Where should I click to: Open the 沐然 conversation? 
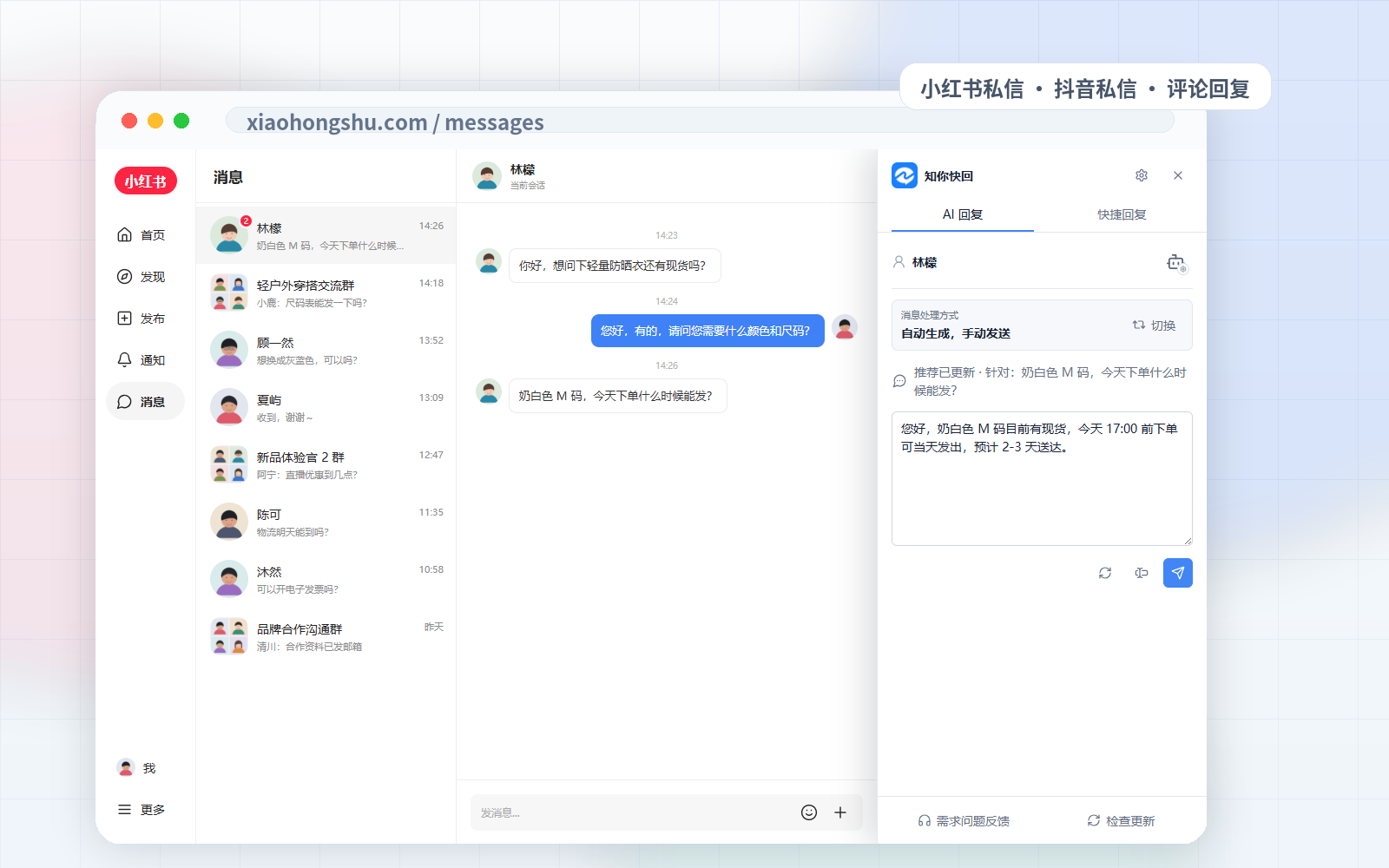click(326, 579)
